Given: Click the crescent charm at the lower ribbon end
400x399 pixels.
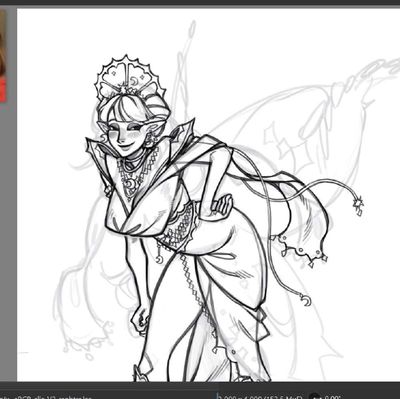Looking at the screenshot, I should (306, 300).
